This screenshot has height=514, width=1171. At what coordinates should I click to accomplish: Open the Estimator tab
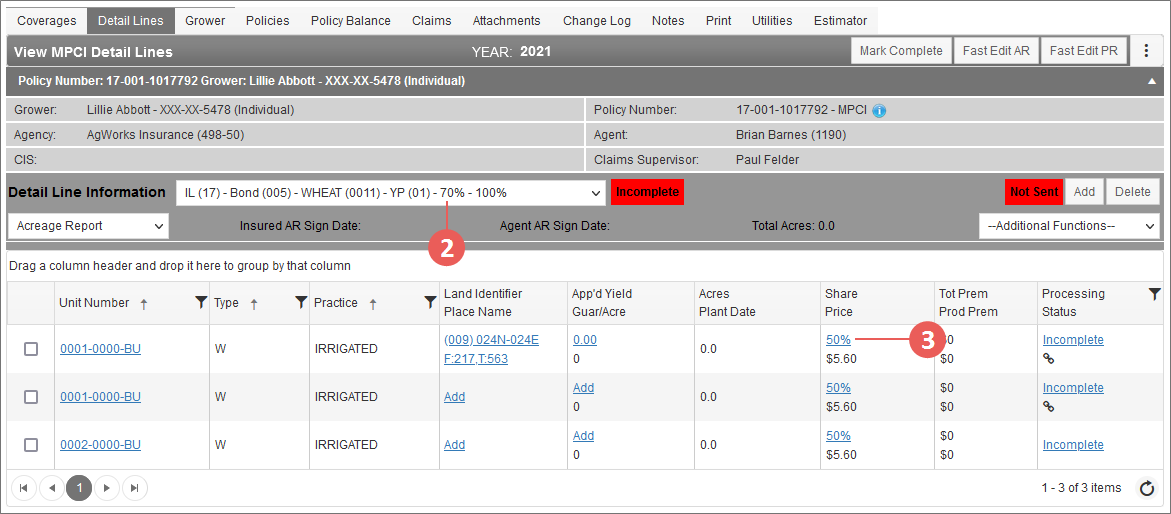[x=840, y=21]
